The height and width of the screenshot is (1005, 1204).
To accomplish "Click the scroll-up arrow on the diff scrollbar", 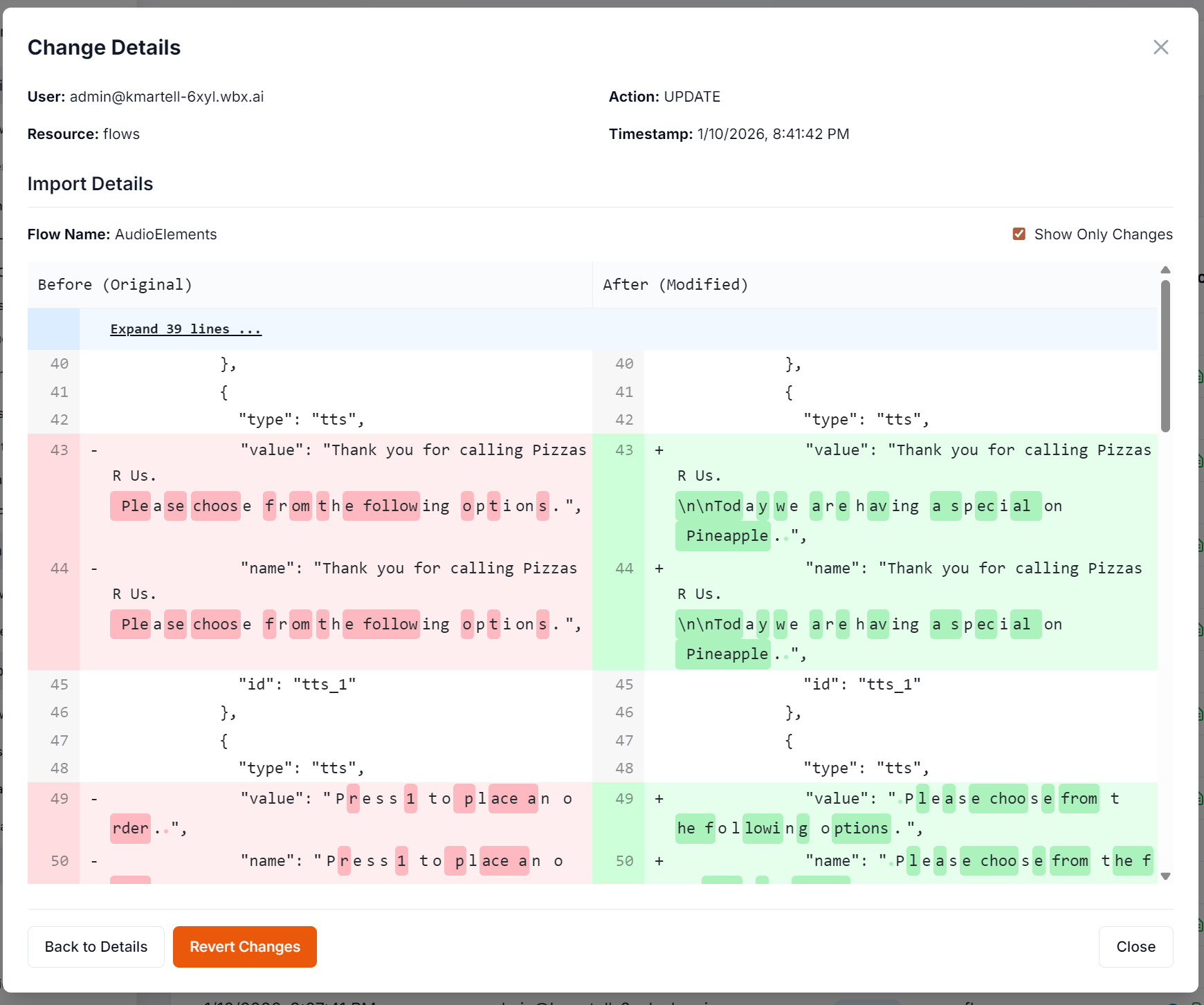I will tap(1165, 270).
